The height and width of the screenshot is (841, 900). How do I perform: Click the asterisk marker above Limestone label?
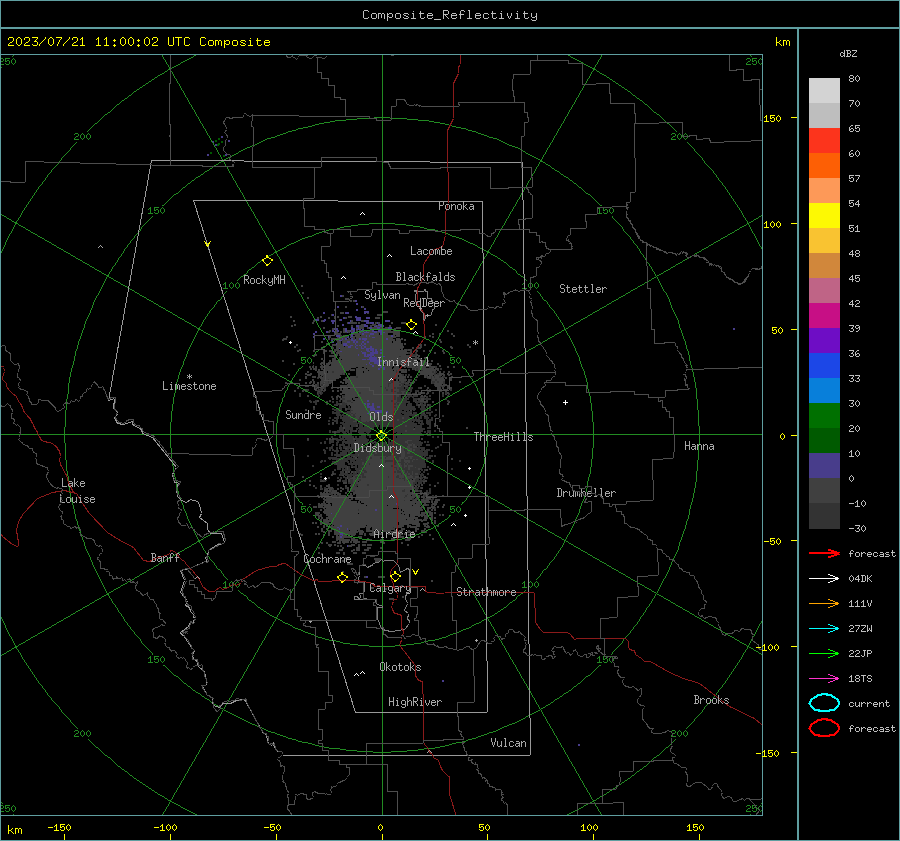coord(189,377)
